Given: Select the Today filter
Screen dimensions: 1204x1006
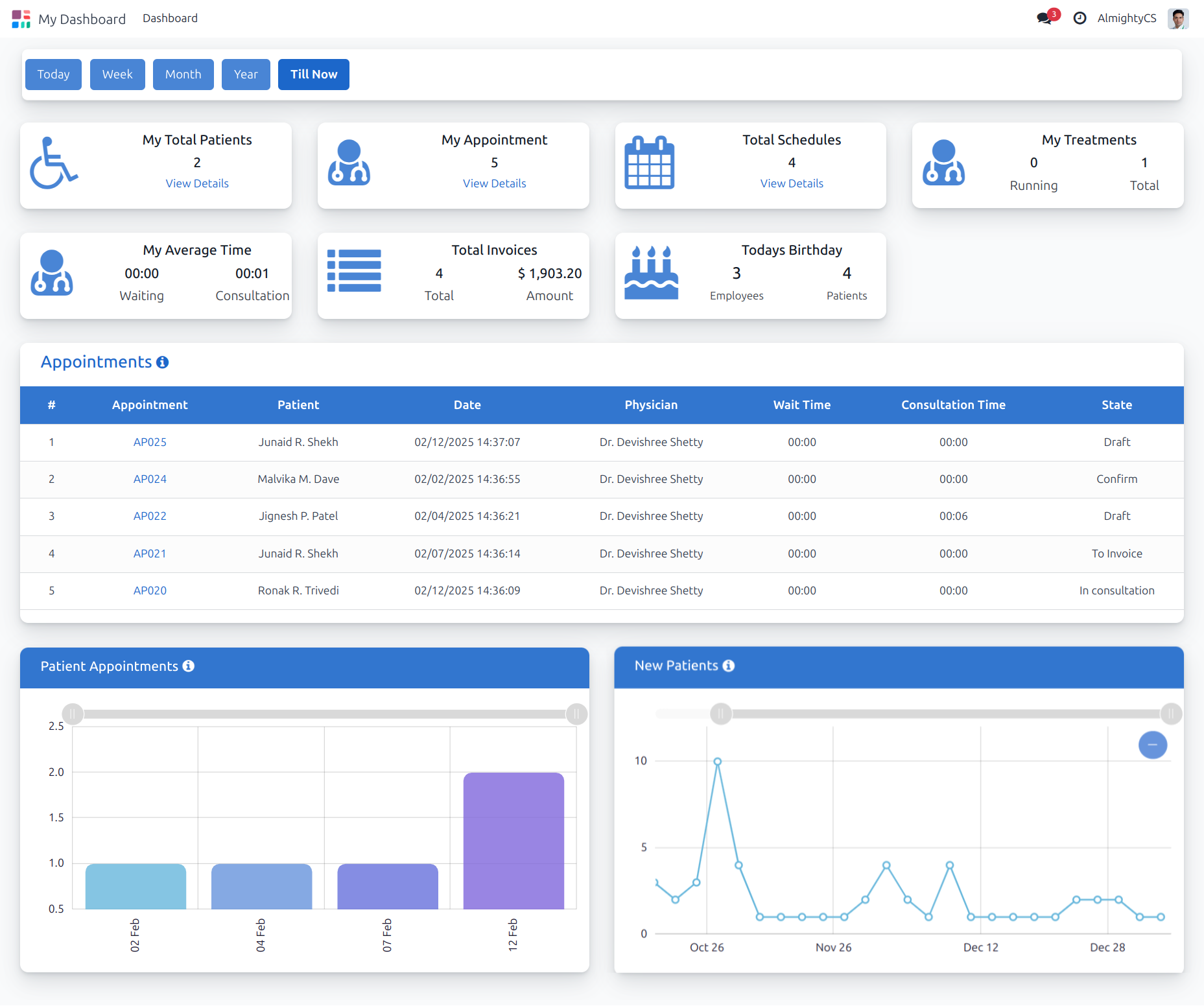Looking at the screenshot, I should [x=53, y=75].
